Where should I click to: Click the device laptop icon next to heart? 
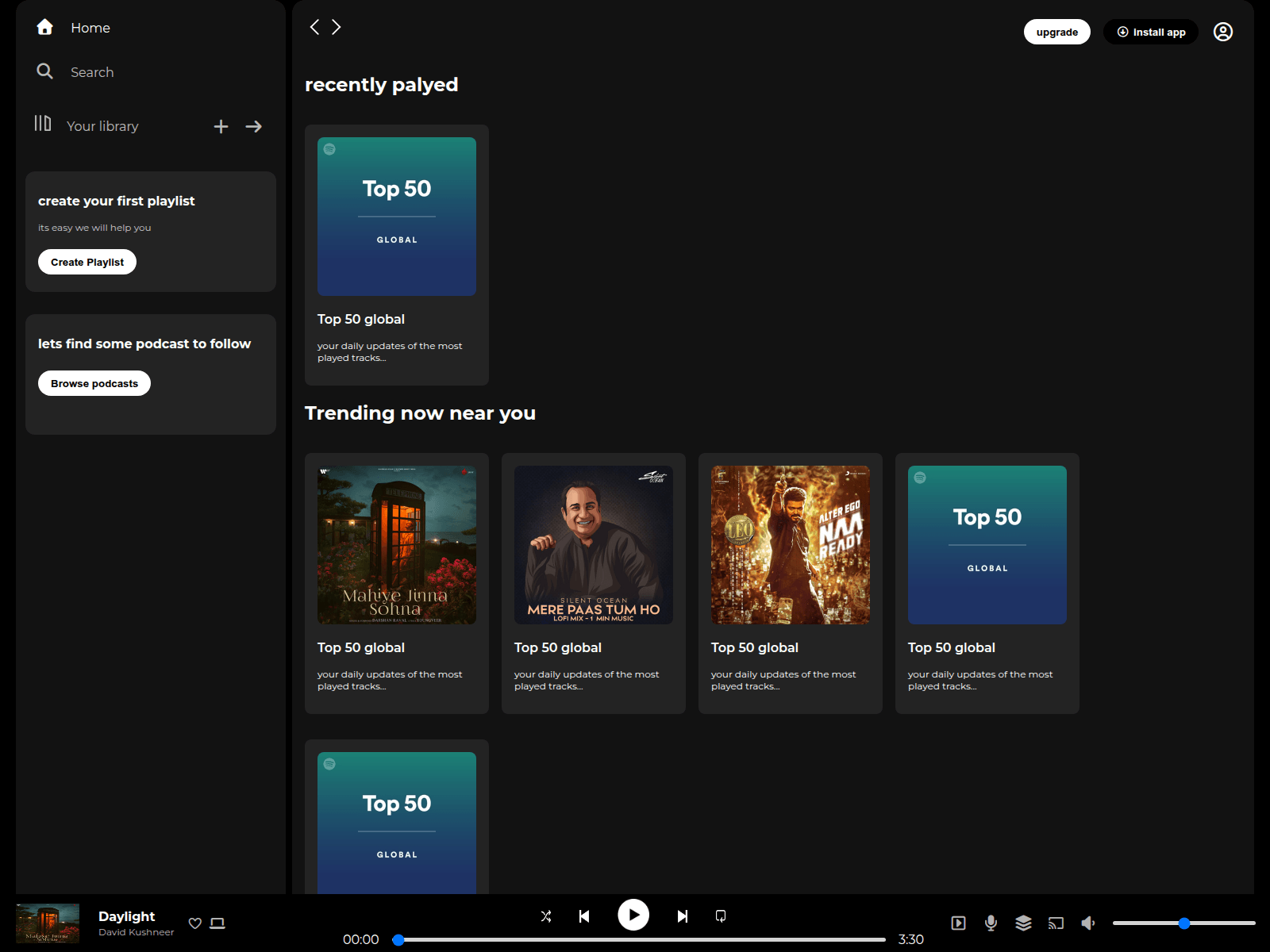[x=217, y=923]
